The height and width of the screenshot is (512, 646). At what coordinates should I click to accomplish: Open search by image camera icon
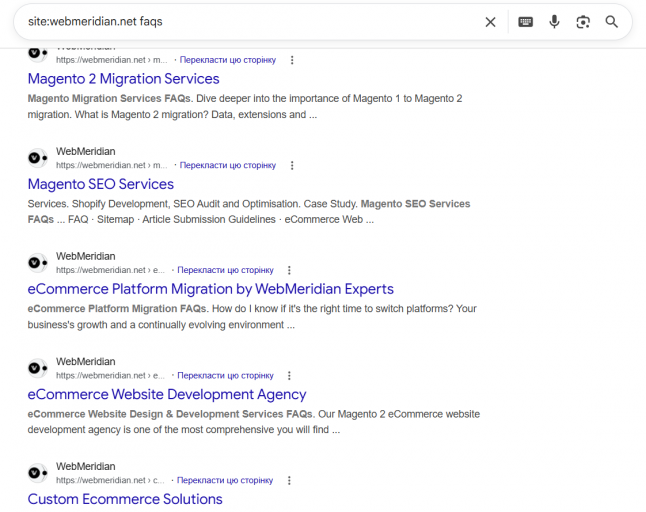tap(583, 22)
